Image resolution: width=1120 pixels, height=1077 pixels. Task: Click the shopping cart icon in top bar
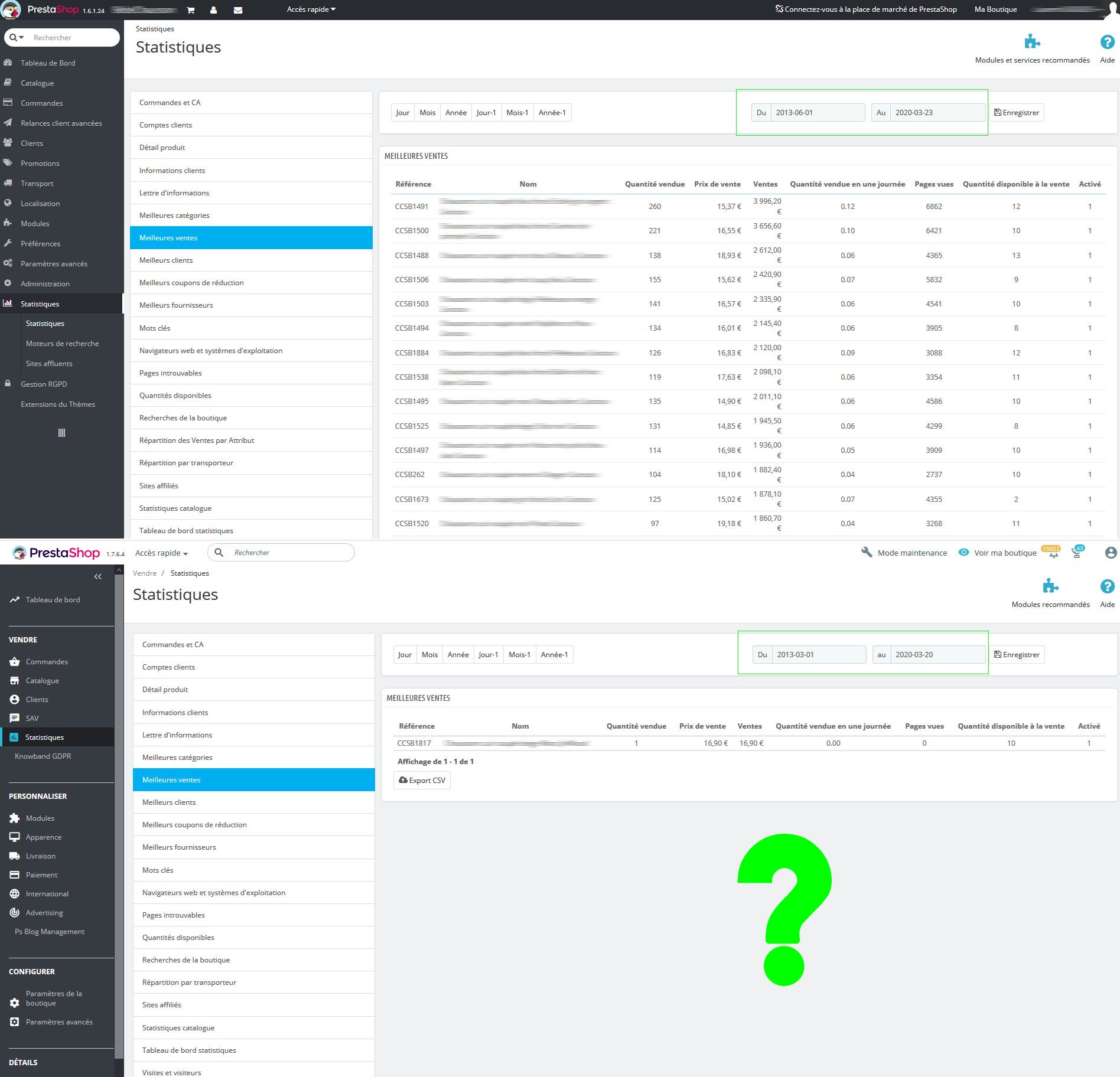[x=190, y=10]
